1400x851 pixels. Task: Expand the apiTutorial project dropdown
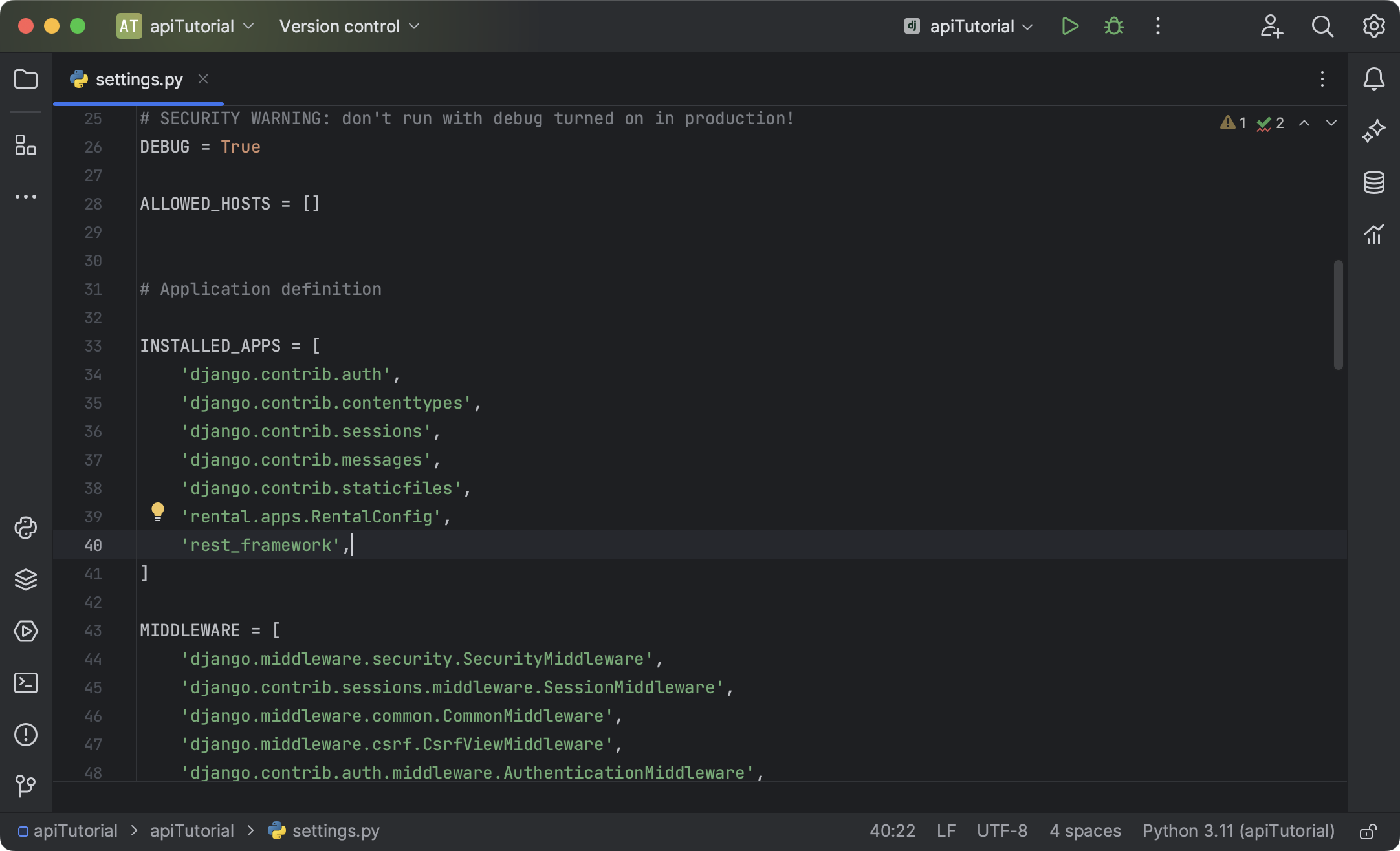(x=185, y=27)
